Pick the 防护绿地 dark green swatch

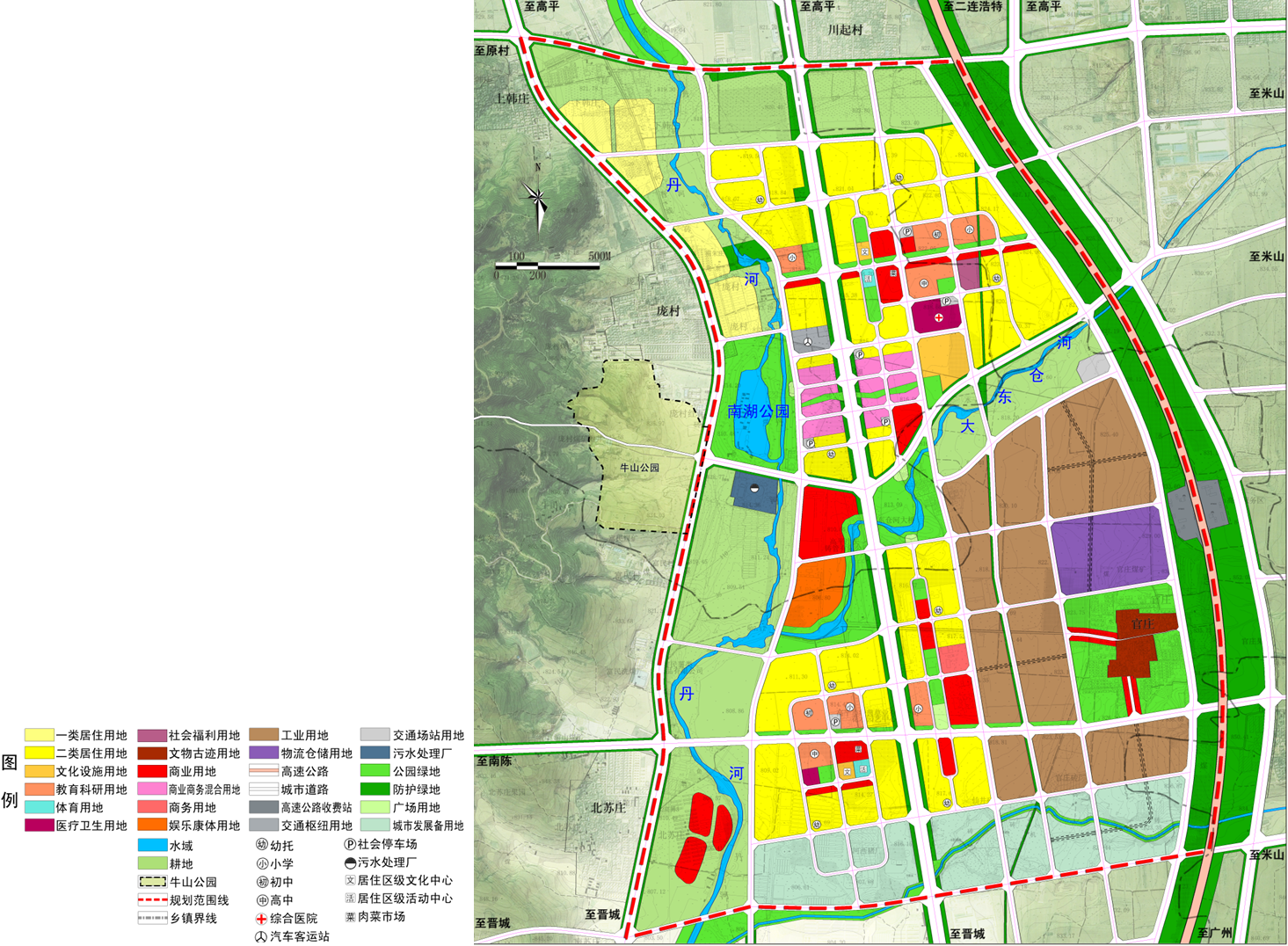(375, 790)
